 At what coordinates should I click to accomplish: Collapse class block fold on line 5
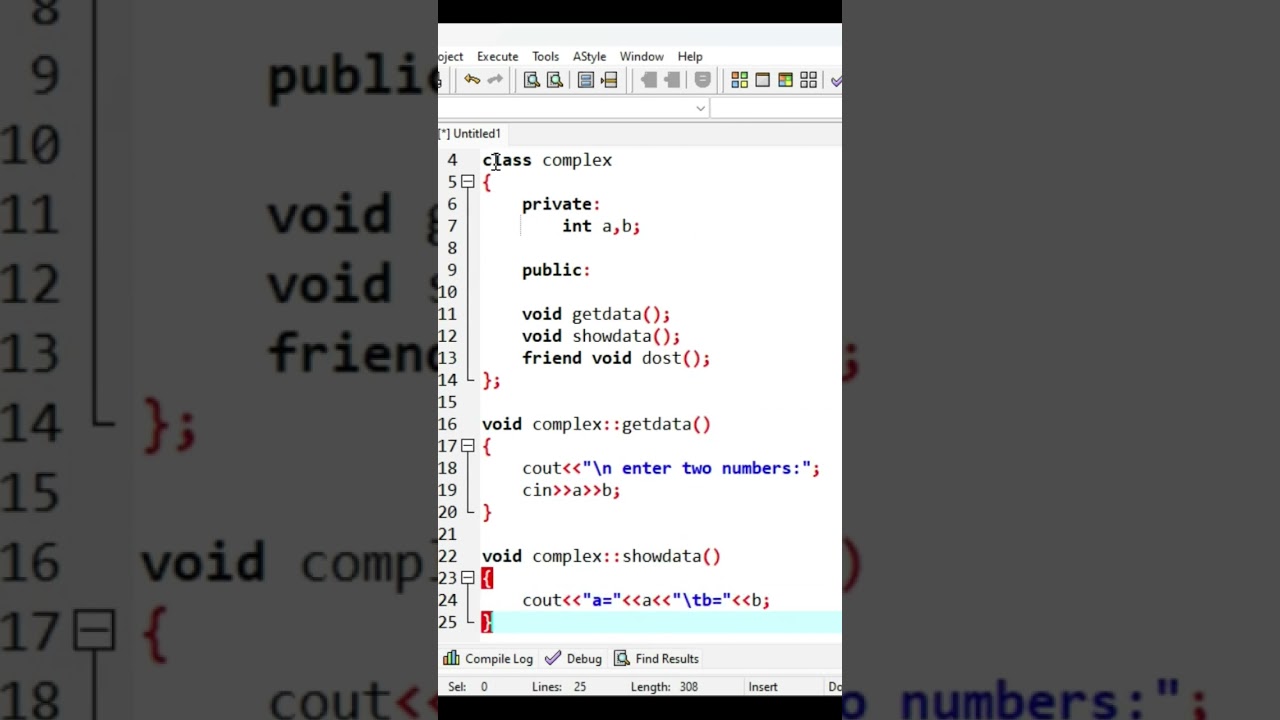(x=467, y=182)
